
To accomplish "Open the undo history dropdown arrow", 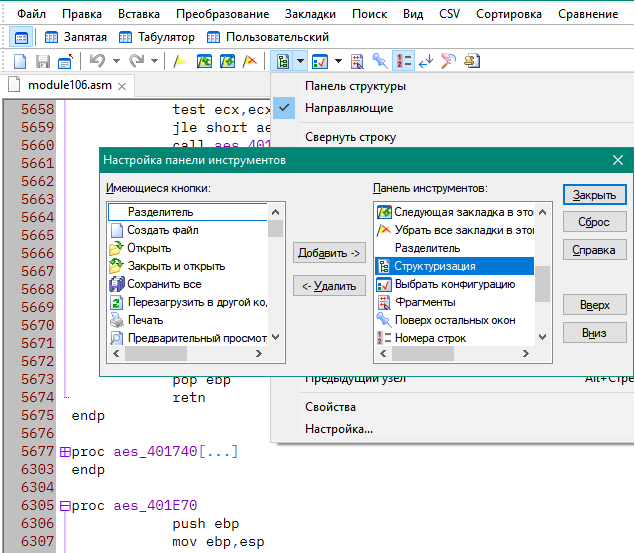I will (x=116, y=61).
